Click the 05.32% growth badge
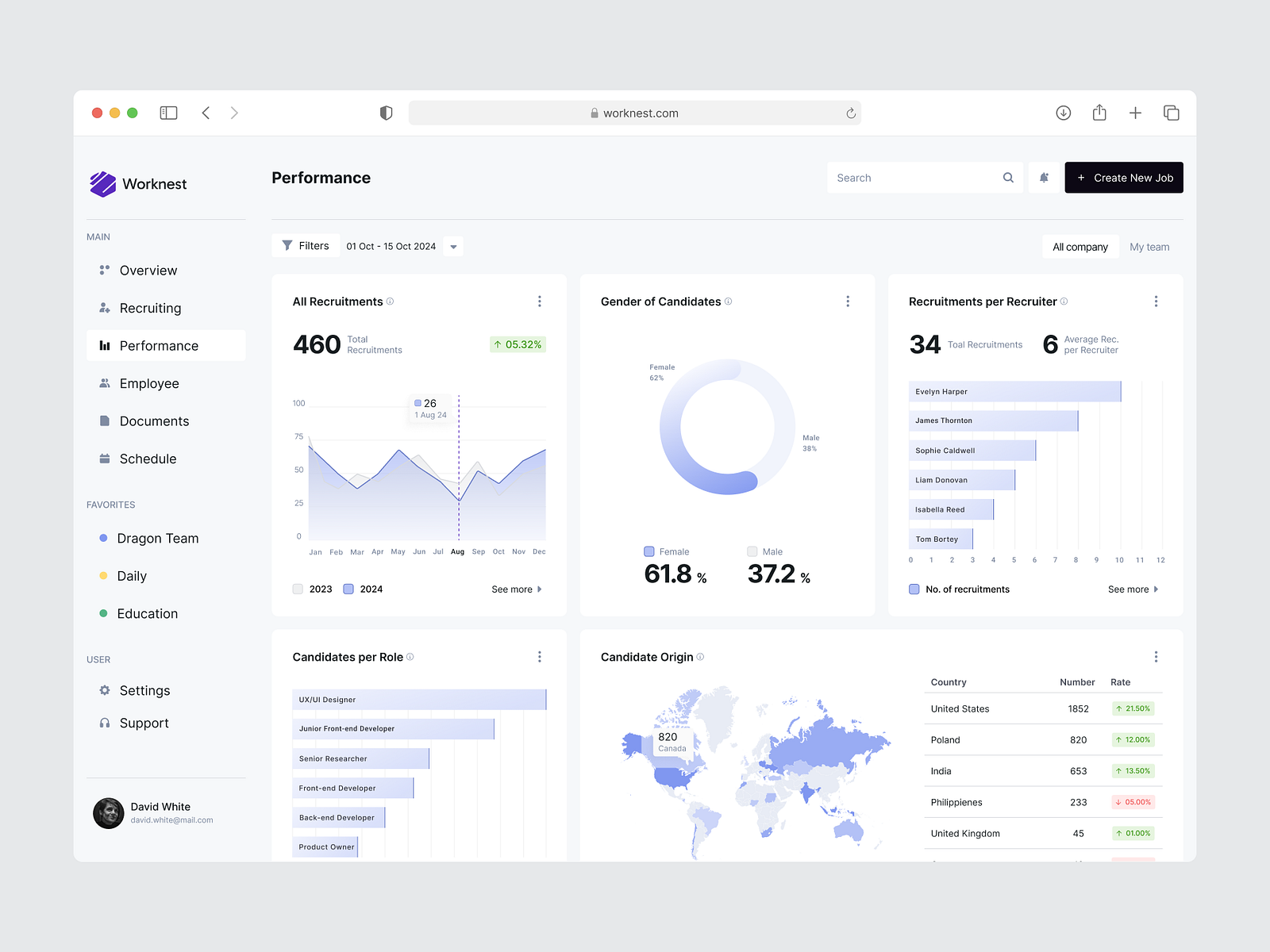This screenshot has height=952, width=1270. tap(518, 344)
